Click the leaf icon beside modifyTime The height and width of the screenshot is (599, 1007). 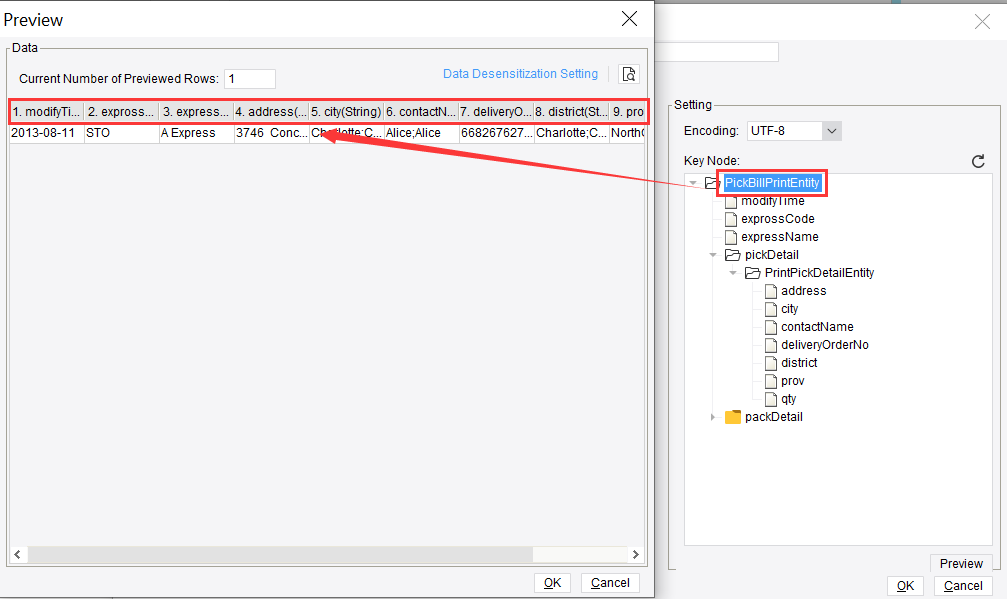coord(731,200)
